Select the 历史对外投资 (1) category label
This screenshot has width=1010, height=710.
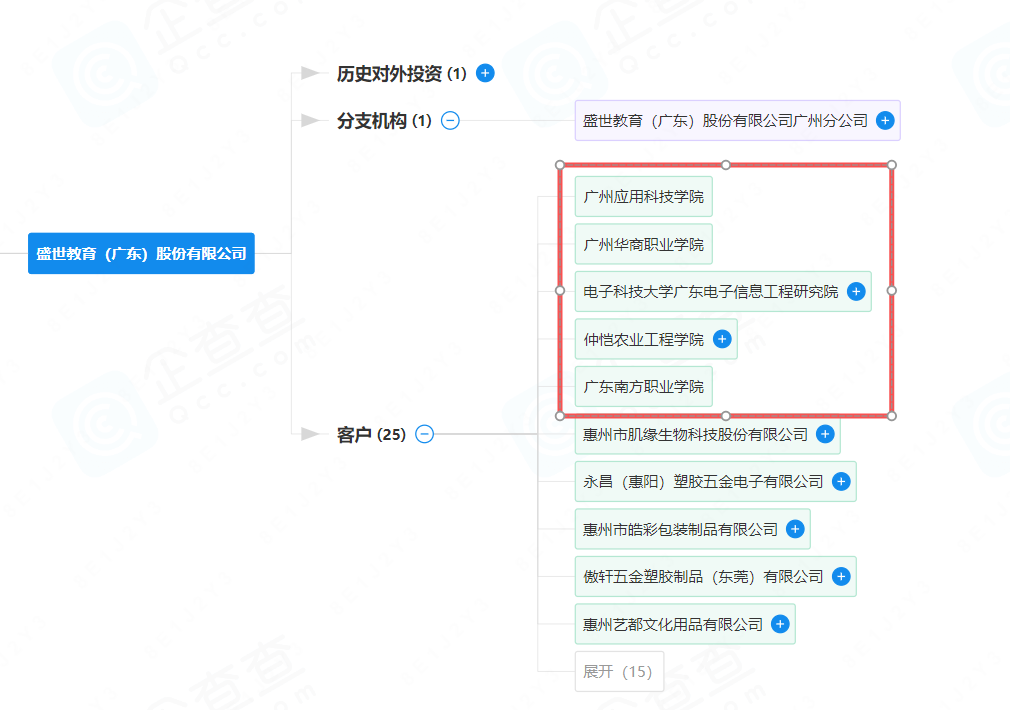402,73
